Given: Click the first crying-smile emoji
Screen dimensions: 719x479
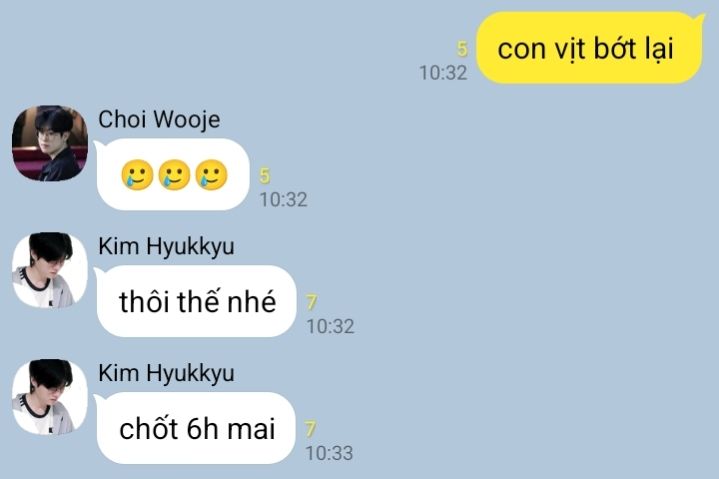Looking at the screenshot, I should [137, 175].
